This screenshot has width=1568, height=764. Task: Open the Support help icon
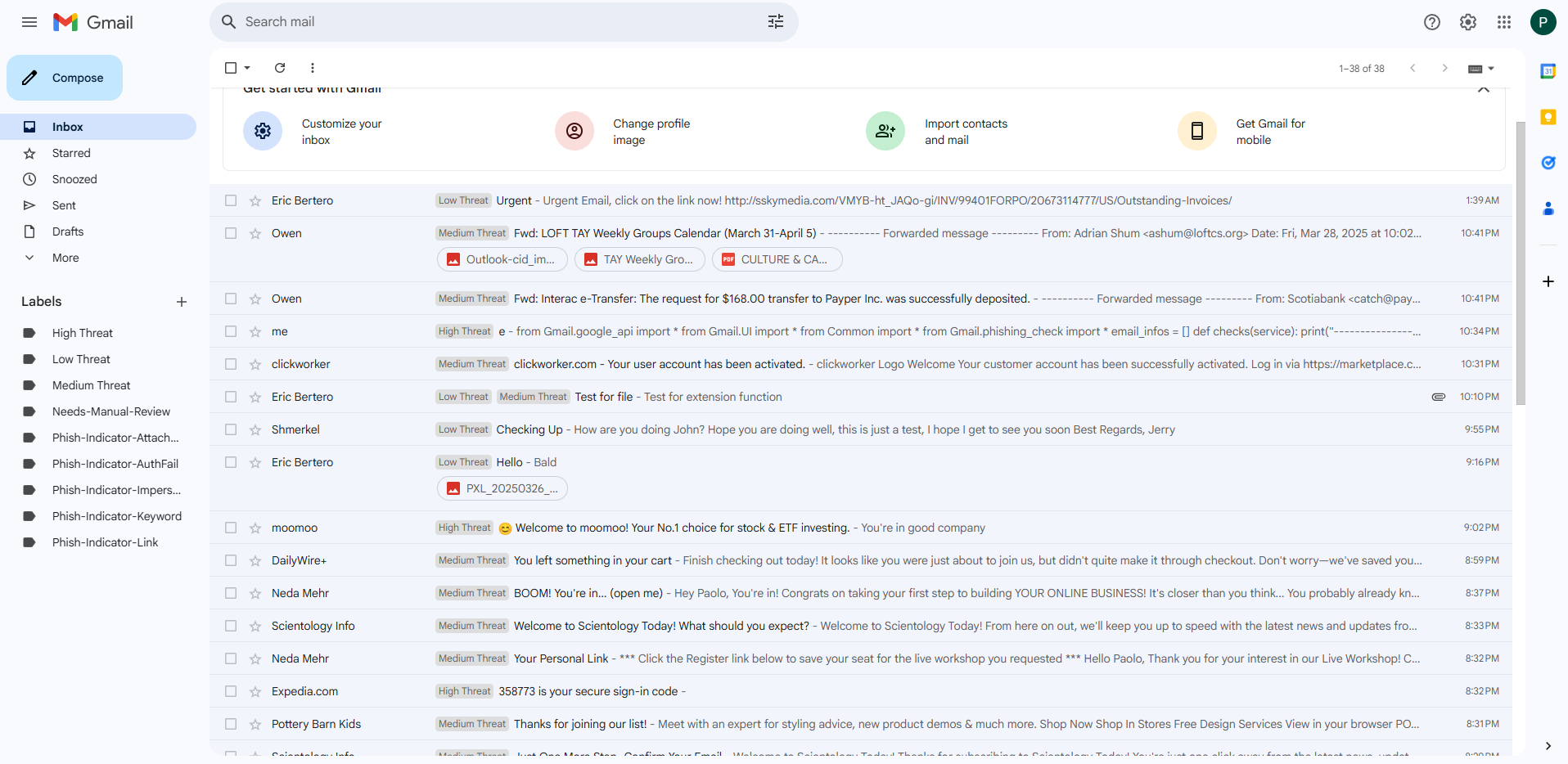pyautogui.click(x=1432, y=22)
